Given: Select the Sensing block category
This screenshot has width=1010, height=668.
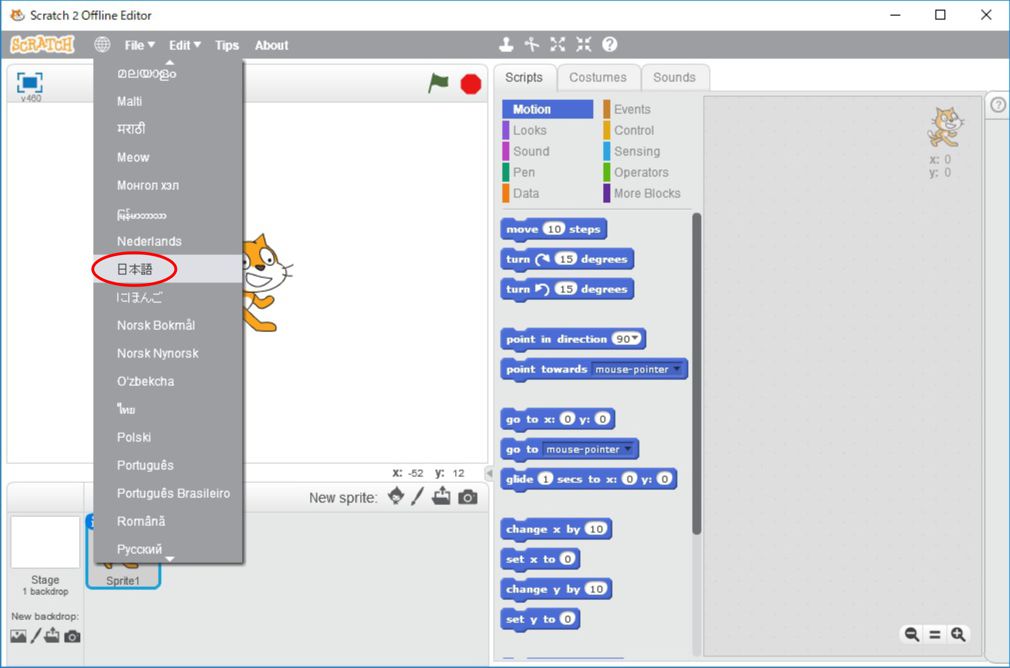Looking at the screenshot, I should click(647, 151).
